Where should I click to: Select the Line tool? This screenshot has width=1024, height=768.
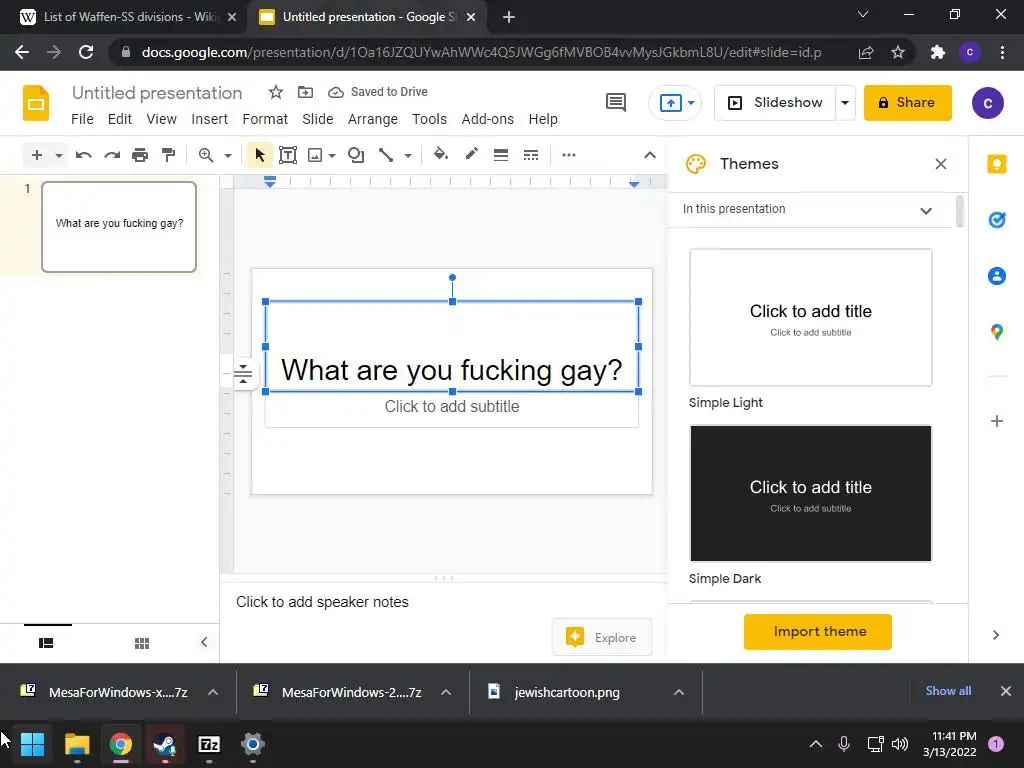[x=386, y=155]
